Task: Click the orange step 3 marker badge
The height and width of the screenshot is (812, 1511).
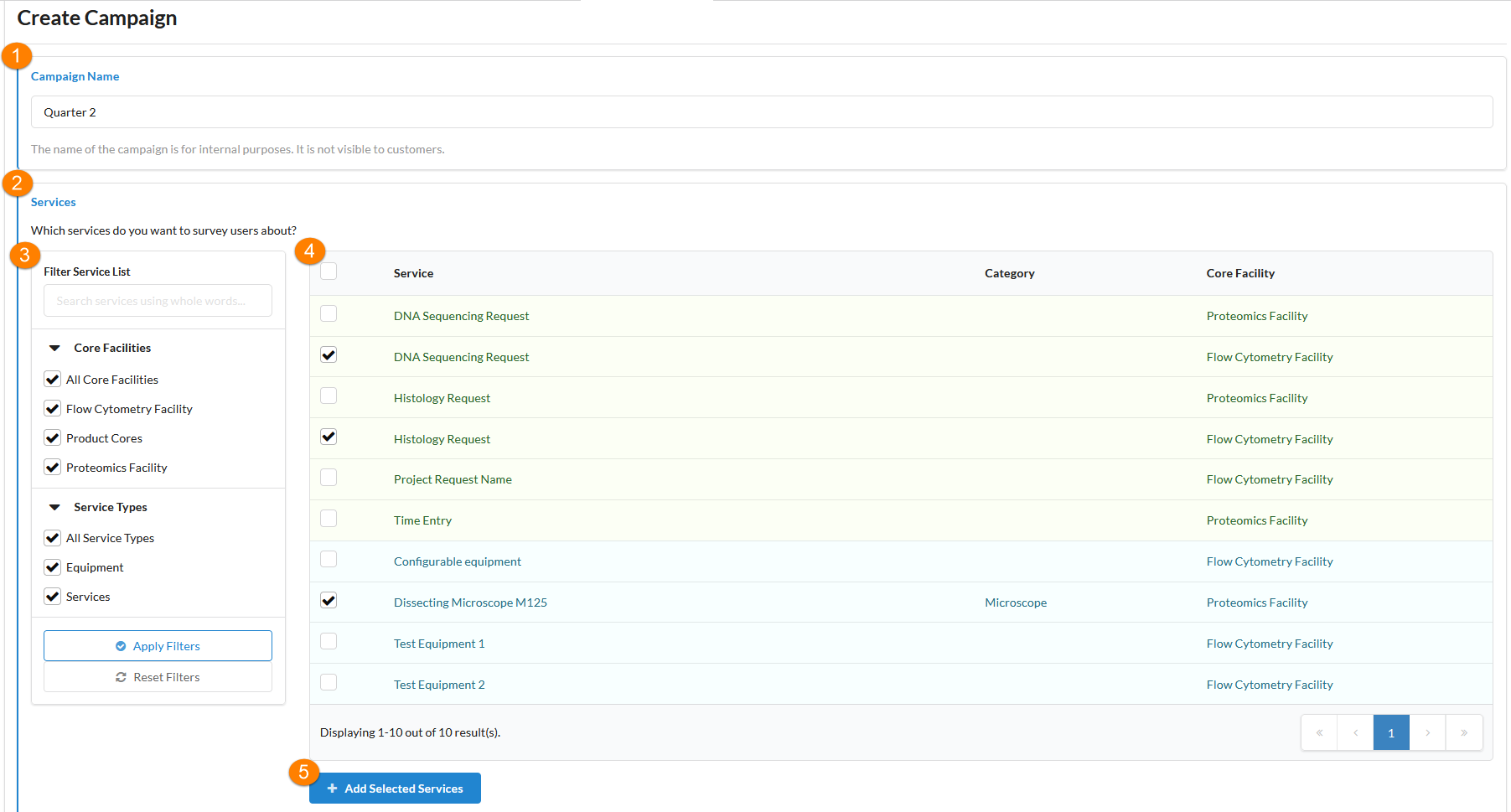Action: (24, 255)
